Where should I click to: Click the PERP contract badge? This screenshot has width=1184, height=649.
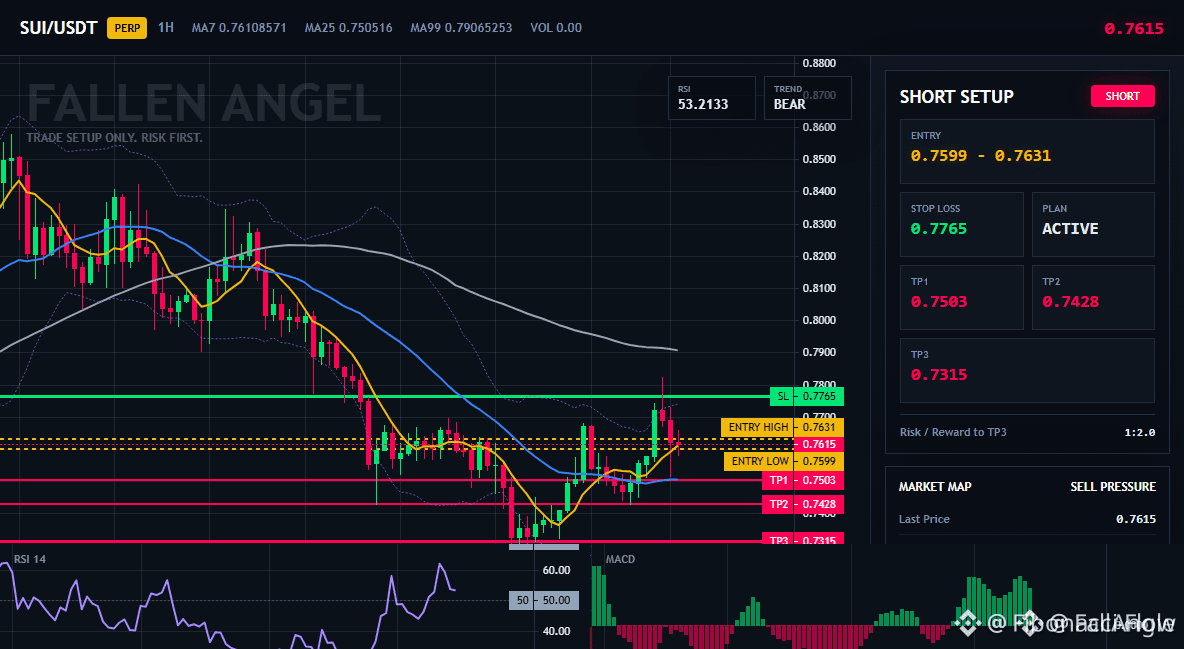[x=127, y=28]
